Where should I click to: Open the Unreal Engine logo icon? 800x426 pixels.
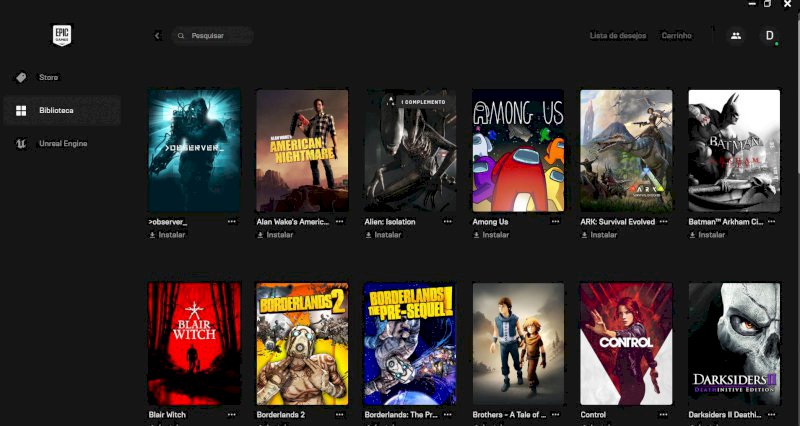21,143
